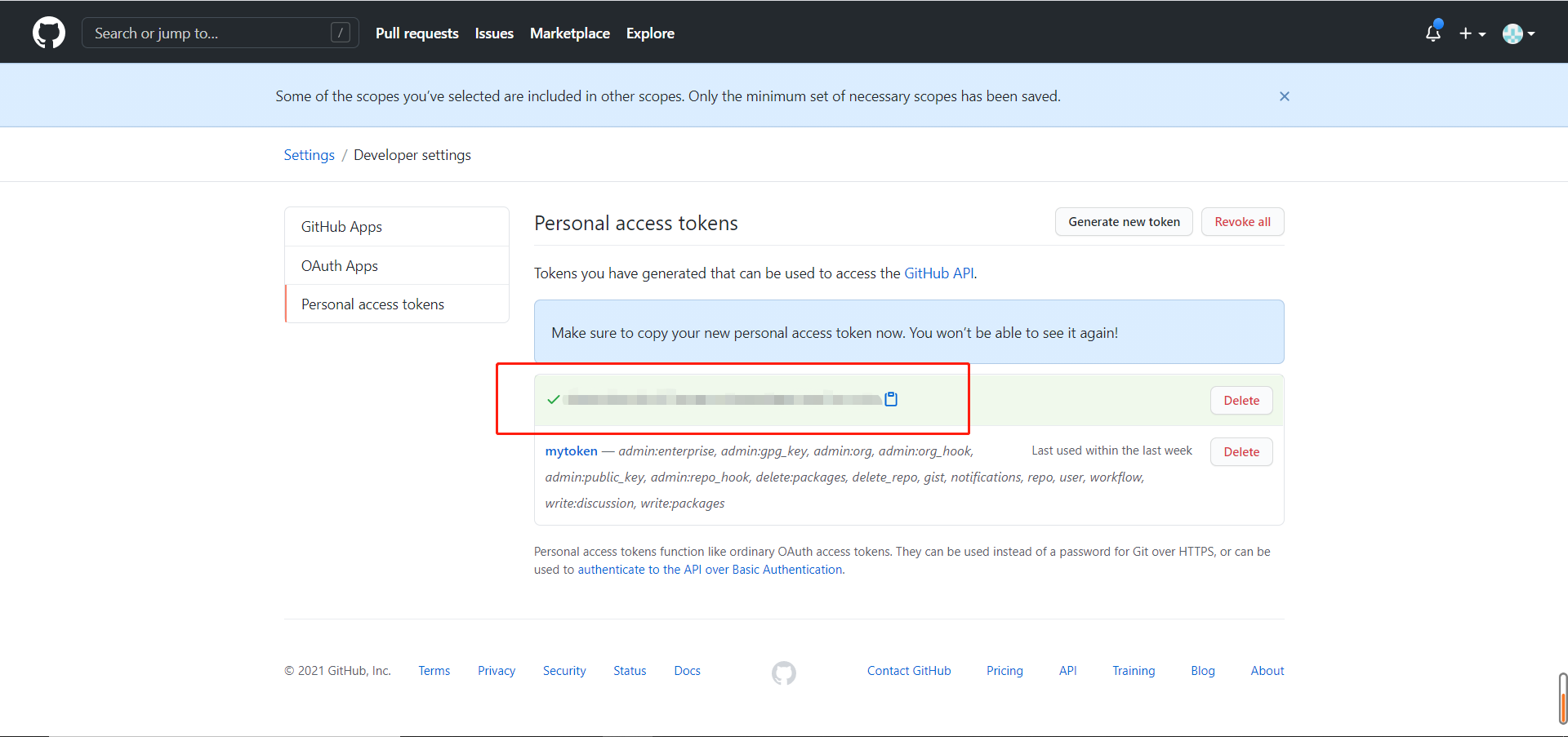
Task: Click Generate new token button
Action: tap(1124, 222)
